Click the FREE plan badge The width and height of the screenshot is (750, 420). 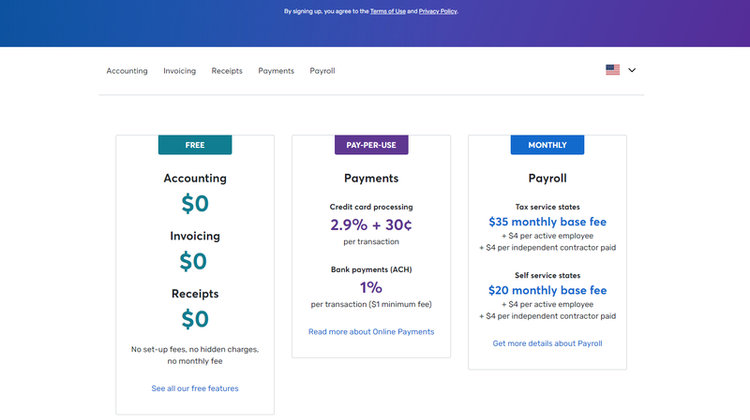point(195,145)
